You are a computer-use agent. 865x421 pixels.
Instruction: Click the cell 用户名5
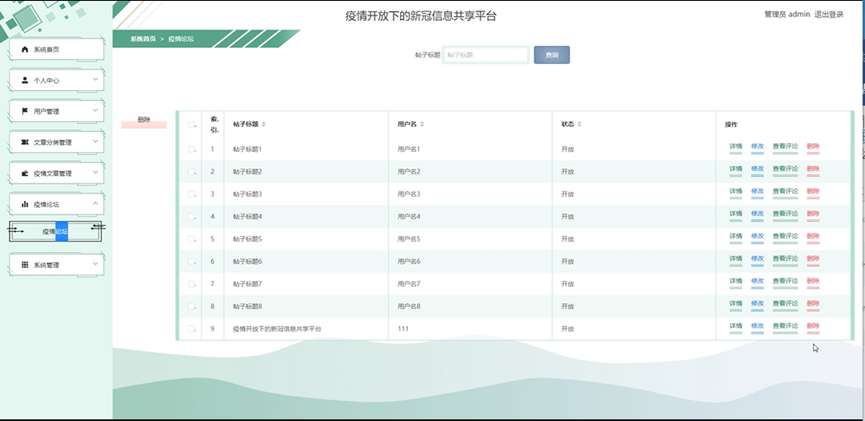(x=409, y=239)
